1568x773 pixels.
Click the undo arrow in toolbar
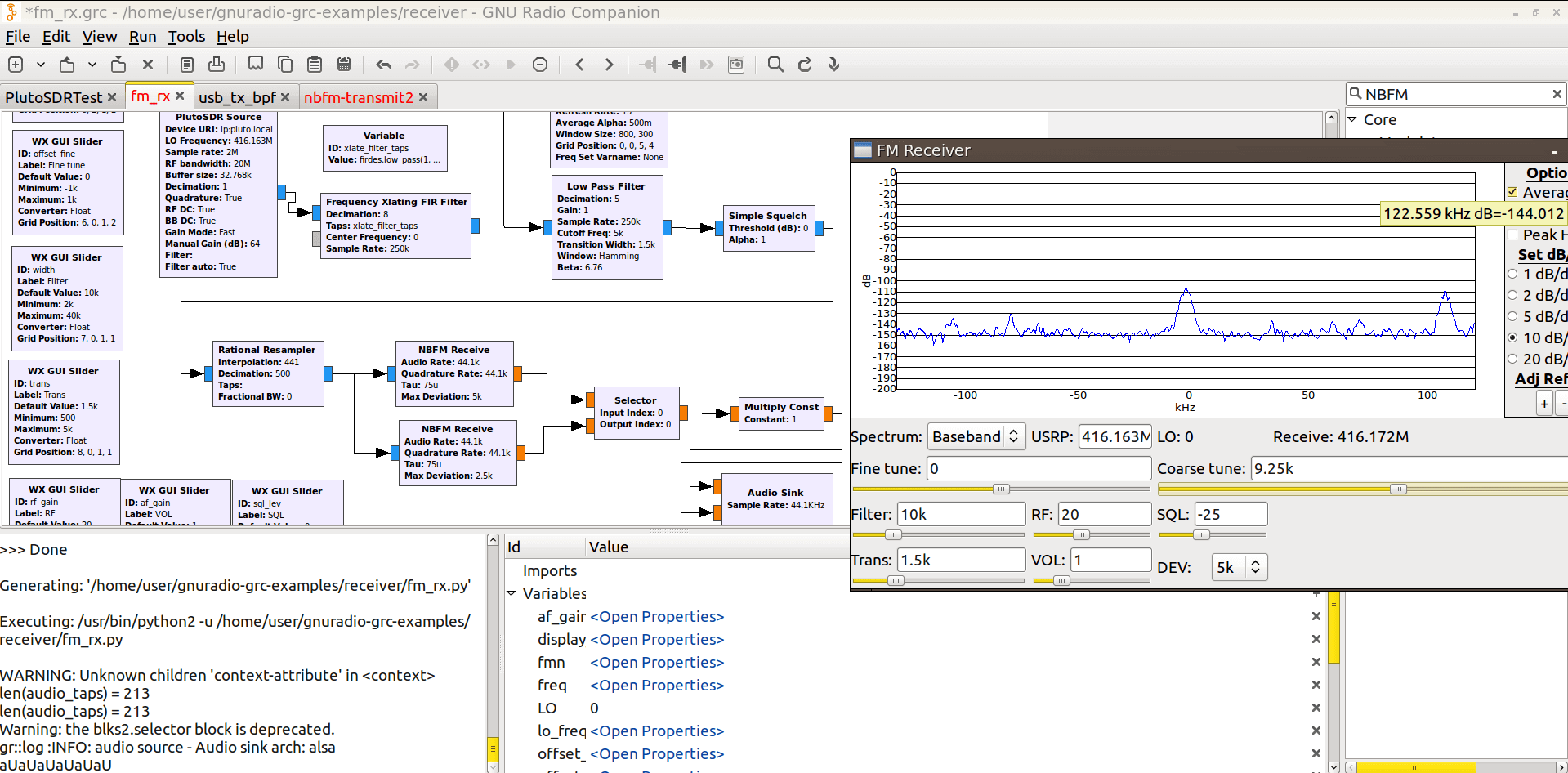click(x=383, y=65)
